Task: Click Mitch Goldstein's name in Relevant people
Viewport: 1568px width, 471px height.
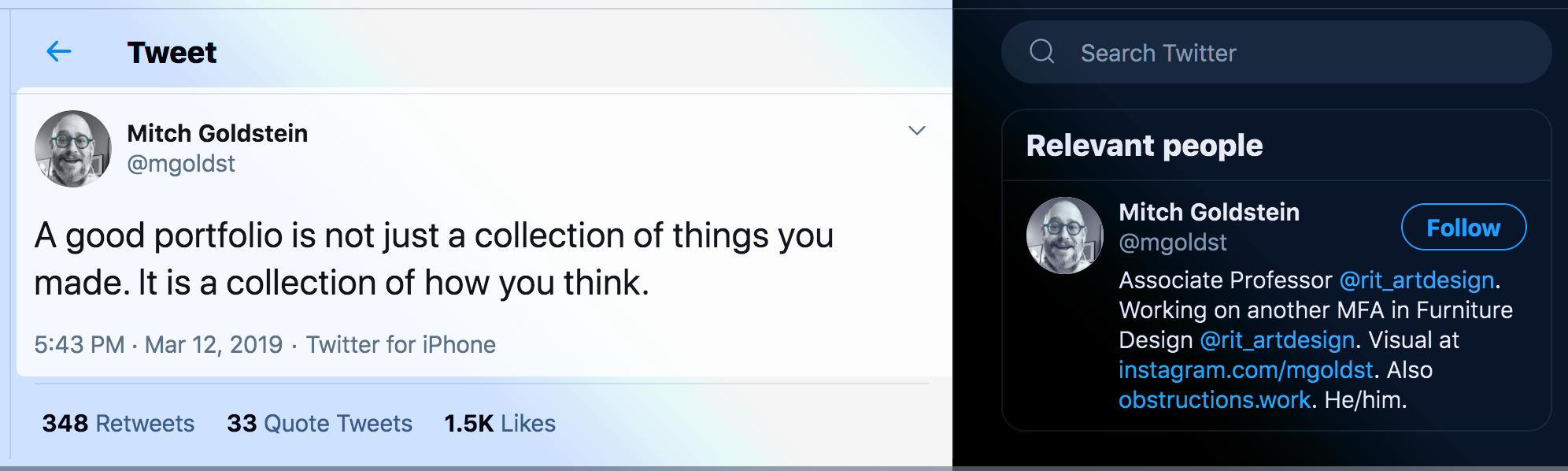Action: tap(1208, 213)
